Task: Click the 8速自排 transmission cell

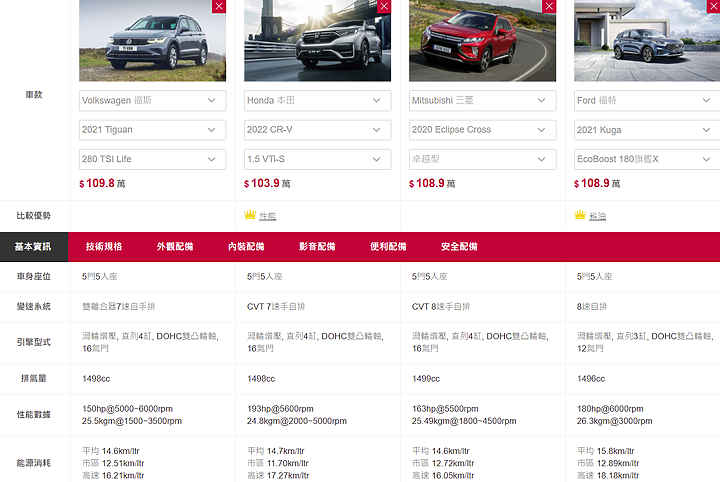Action: point(592,307)
